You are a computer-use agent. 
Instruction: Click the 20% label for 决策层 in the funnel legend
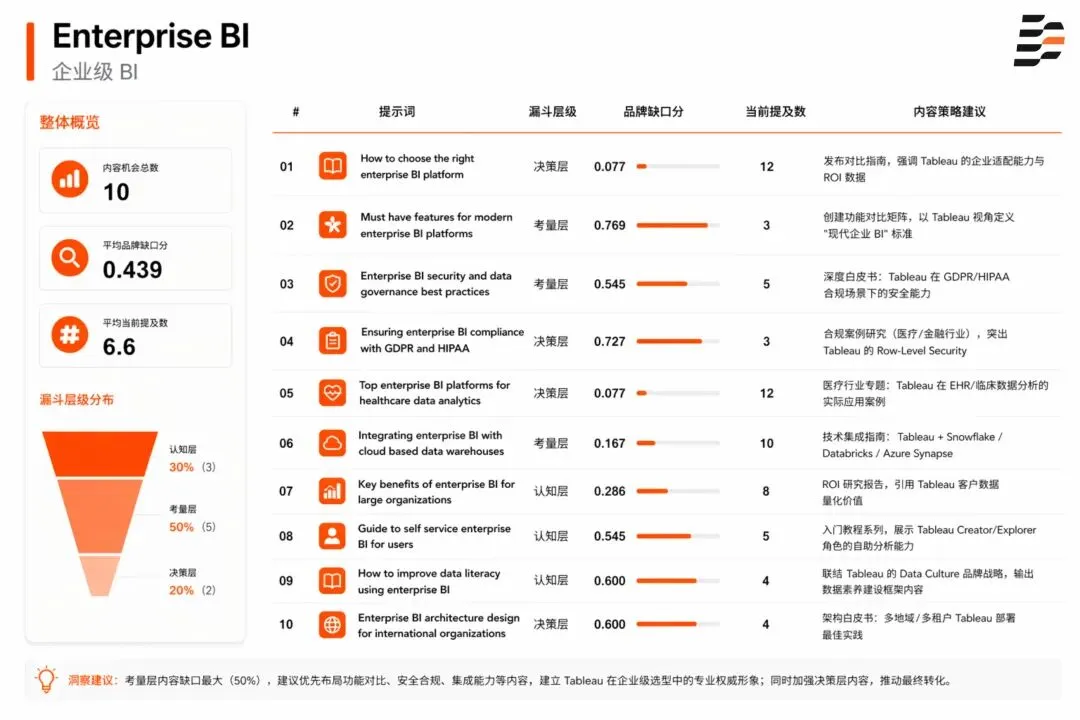tap(181, 590)
